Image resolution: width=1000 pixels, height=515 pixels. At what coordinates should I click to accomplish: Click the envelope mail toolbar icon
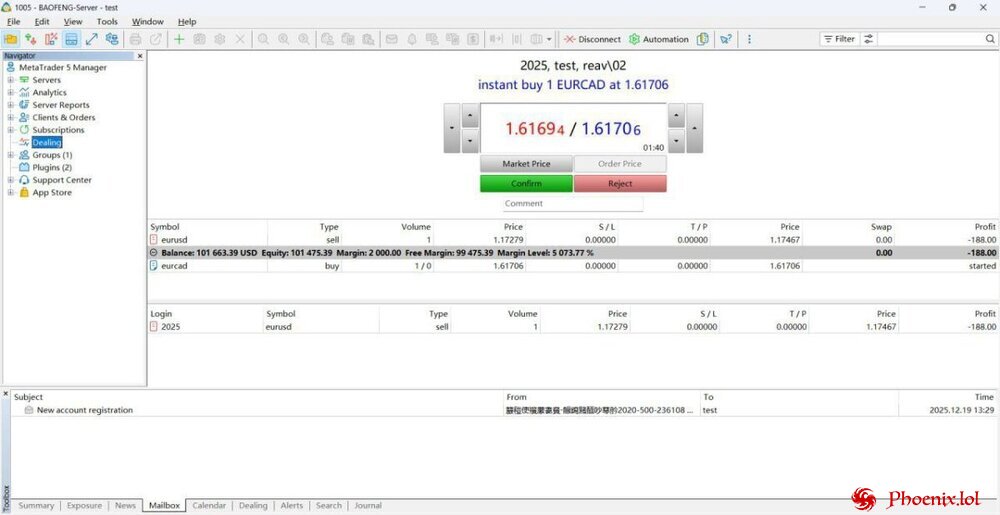click(392, 39)
